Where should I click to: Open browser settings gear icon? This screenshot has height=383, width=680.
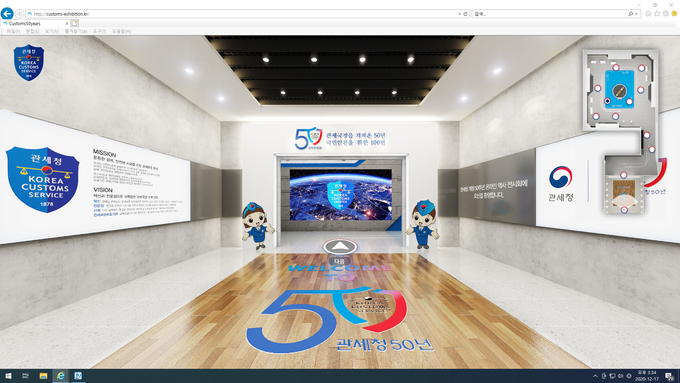pyautogui.click(x=666, y=14)
